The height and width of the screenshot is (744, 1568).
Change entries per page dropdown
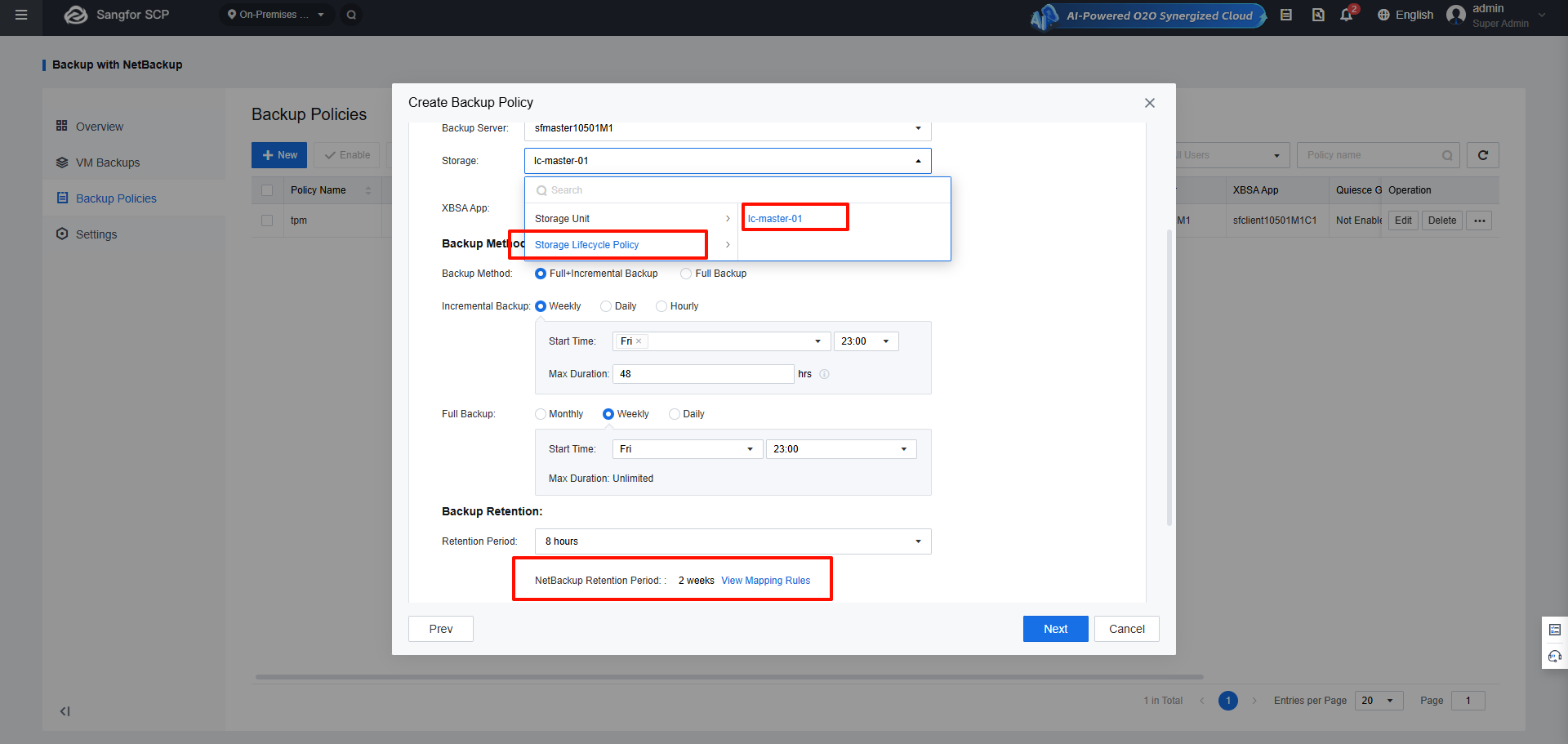[x=1379, y=701]
